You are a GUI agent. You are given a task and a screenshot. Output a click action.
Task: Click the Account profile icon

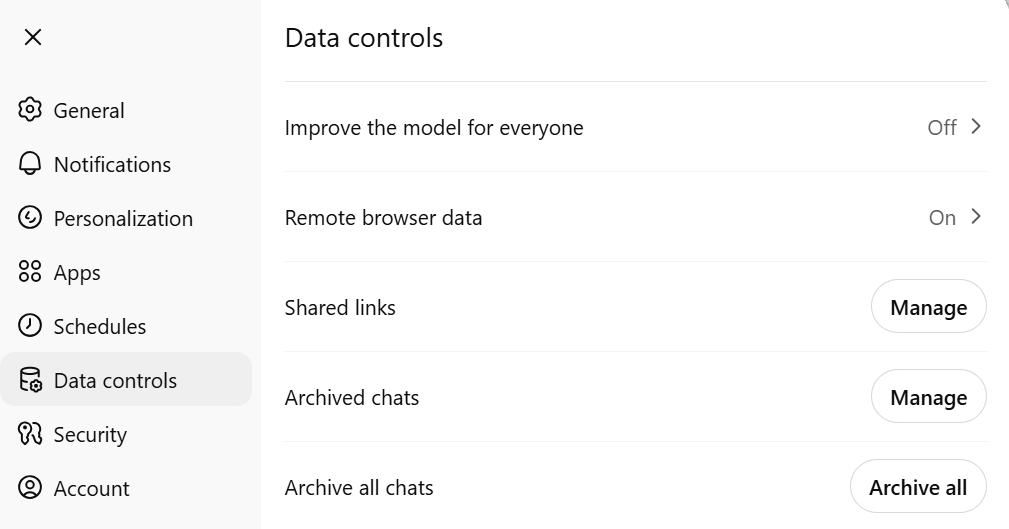tap(30, 488)
